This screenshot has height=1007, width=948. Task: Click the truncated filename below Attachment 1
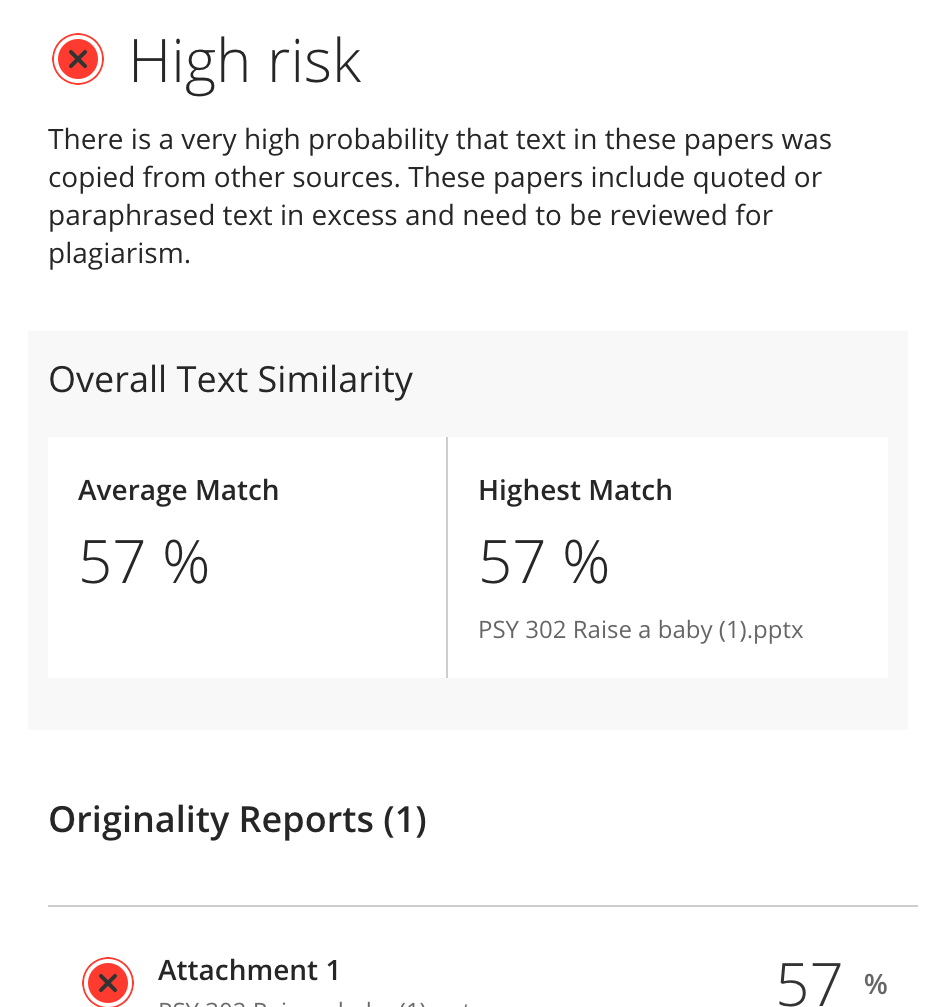(315, 1002)
